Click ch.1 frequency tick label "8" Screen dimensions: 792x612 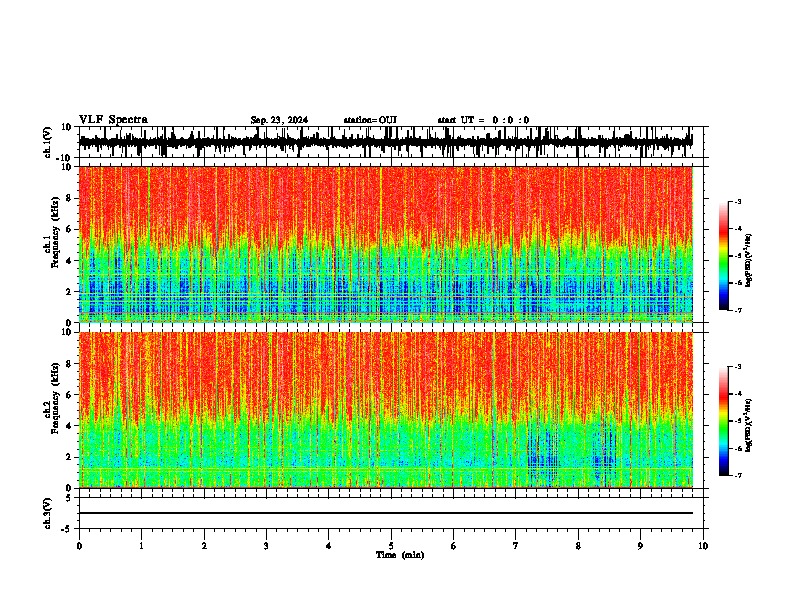[x=70, y=198]
